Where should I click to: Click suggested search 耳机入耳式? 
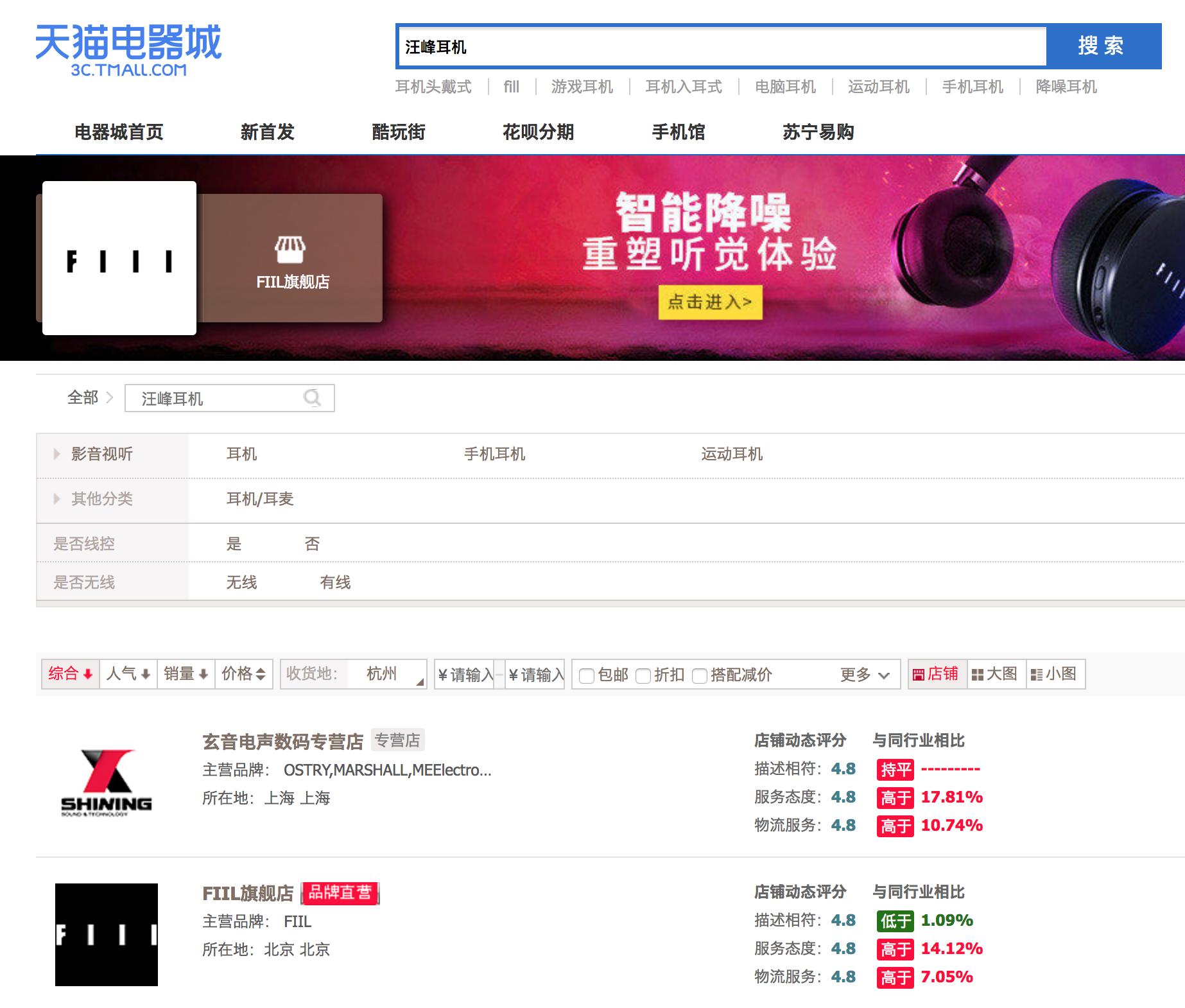click(x=684, y=87)
